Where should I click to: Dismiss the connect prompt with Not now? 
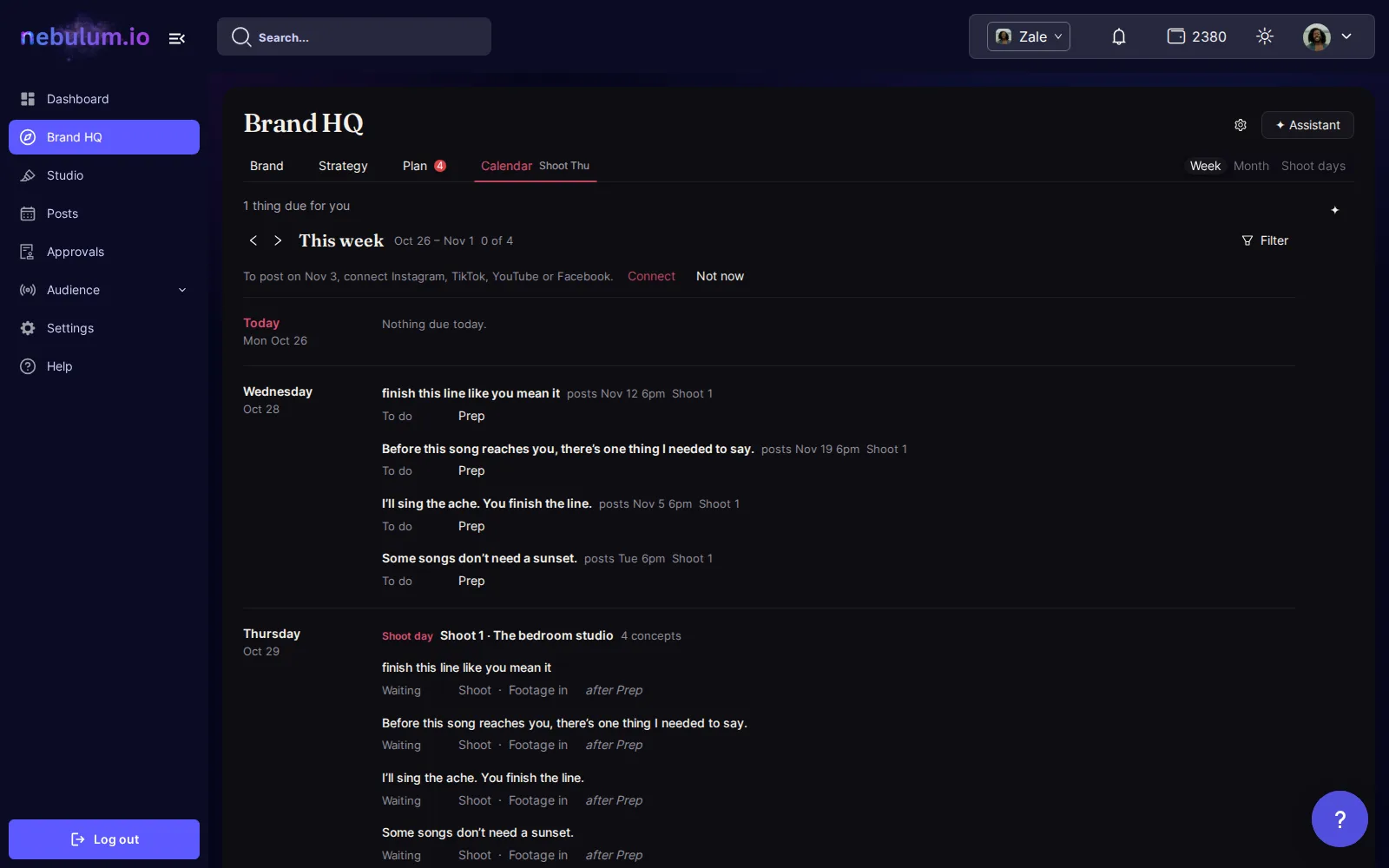(x=720, y=276)
